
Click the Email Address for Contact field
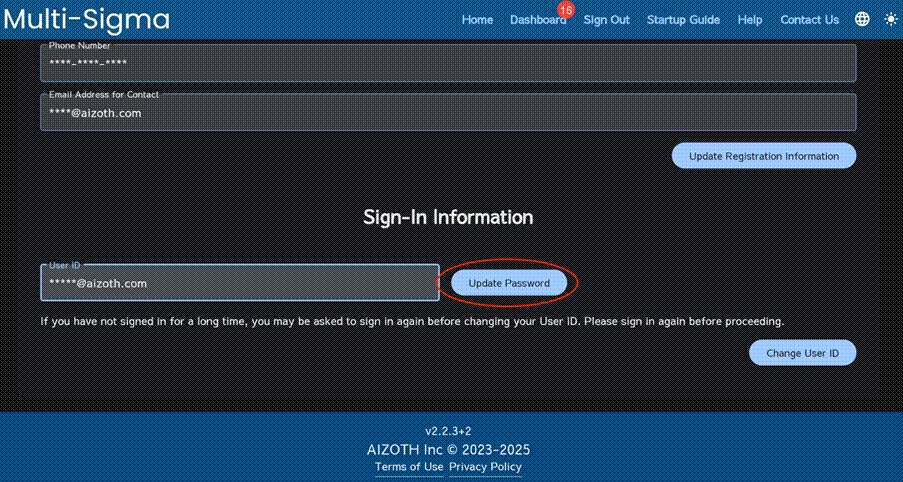(447, 113)
